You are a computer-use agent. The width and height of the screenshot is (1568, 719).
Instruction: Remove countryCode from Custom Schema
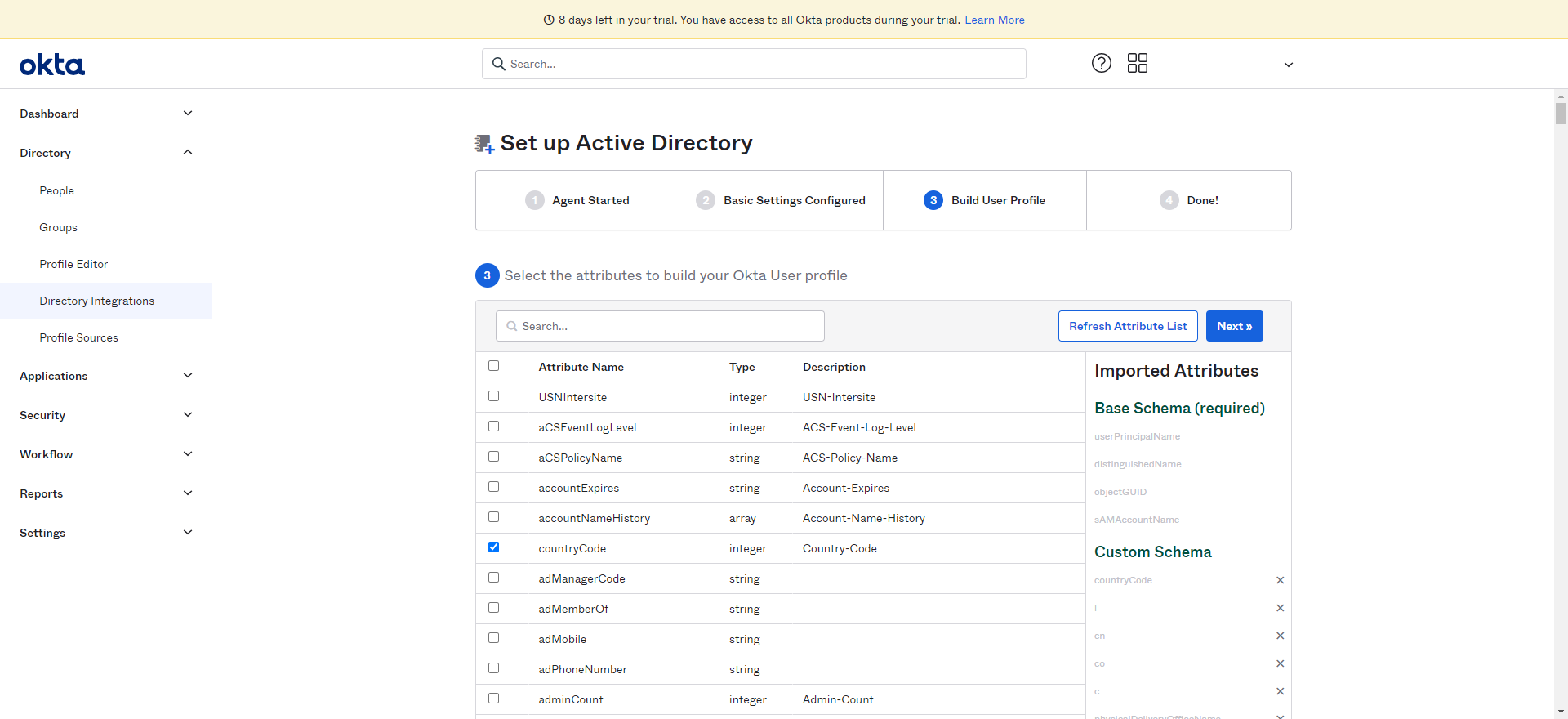click(1280, 580)
